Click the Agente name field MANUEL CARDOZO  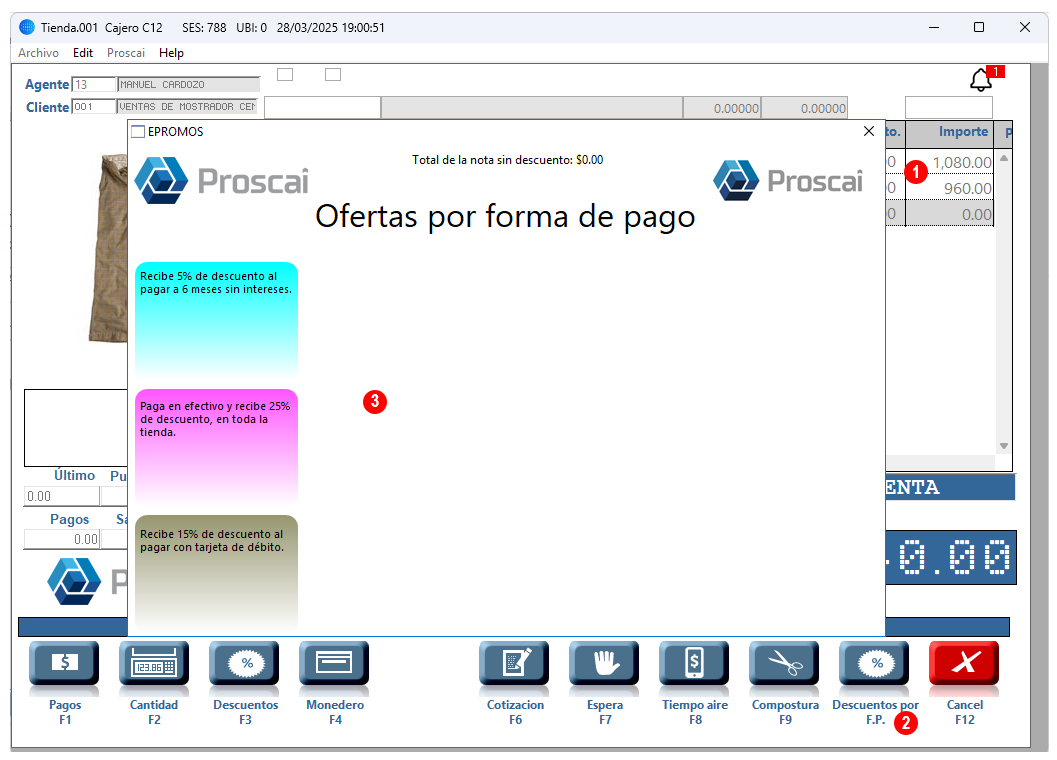pyautogui.click(x=189, y=84)
